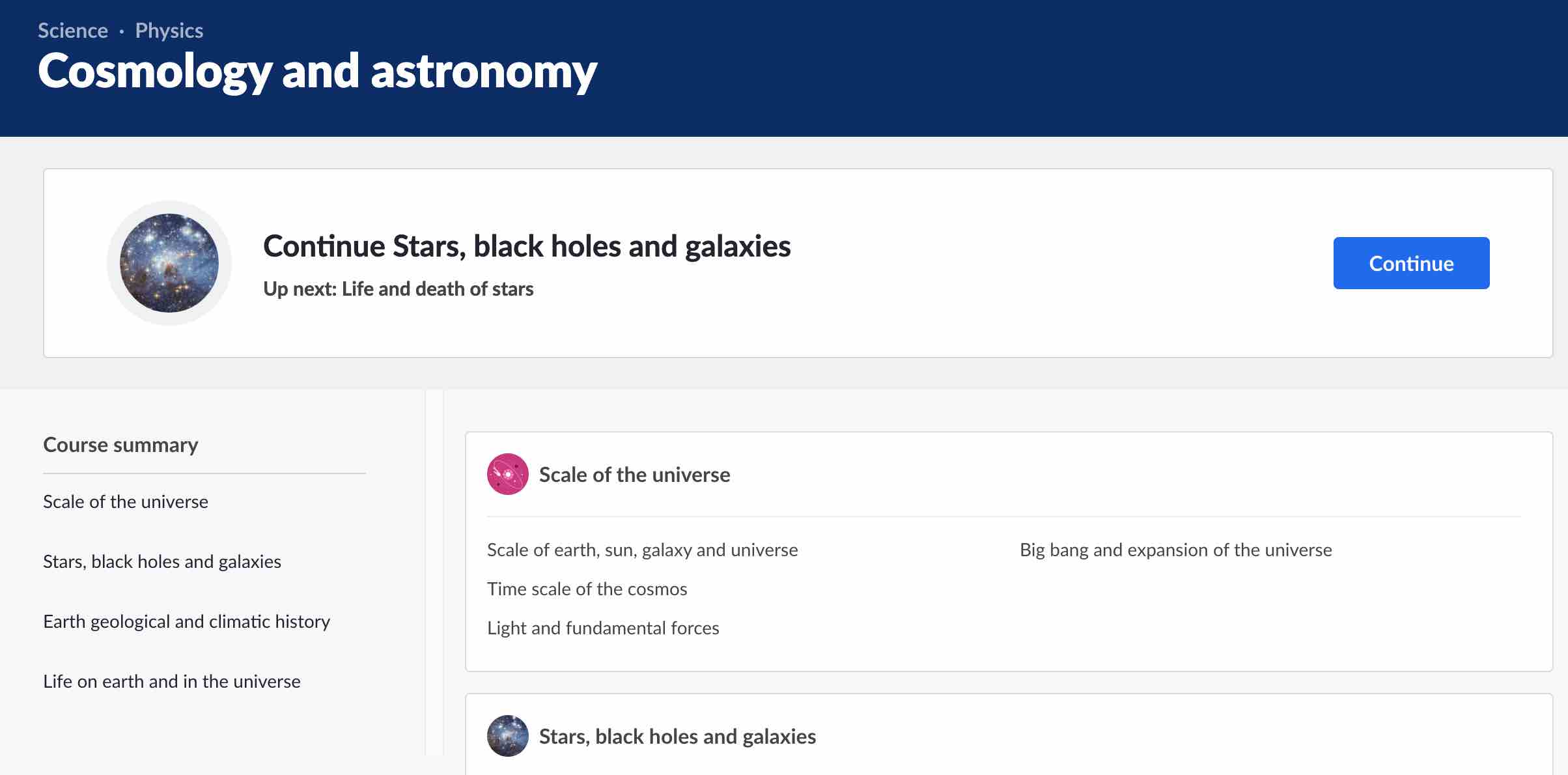Viewport: 1568px width, 775px height.
Task: Open 'Continue Stars, black holes and galaxies' heading
Action: [526, 246]
